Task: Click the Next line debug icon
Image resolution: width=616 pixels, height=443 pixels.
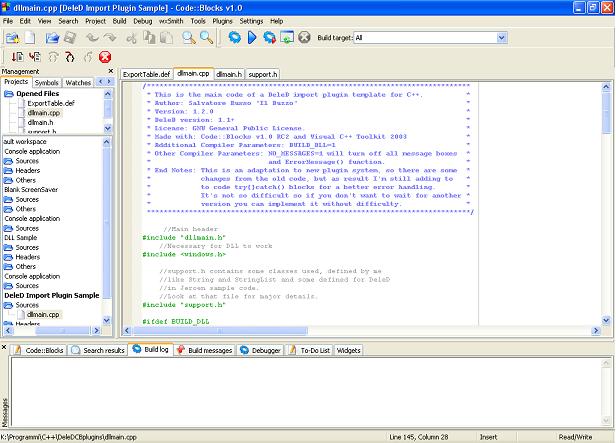Action: tap(53, 57)
